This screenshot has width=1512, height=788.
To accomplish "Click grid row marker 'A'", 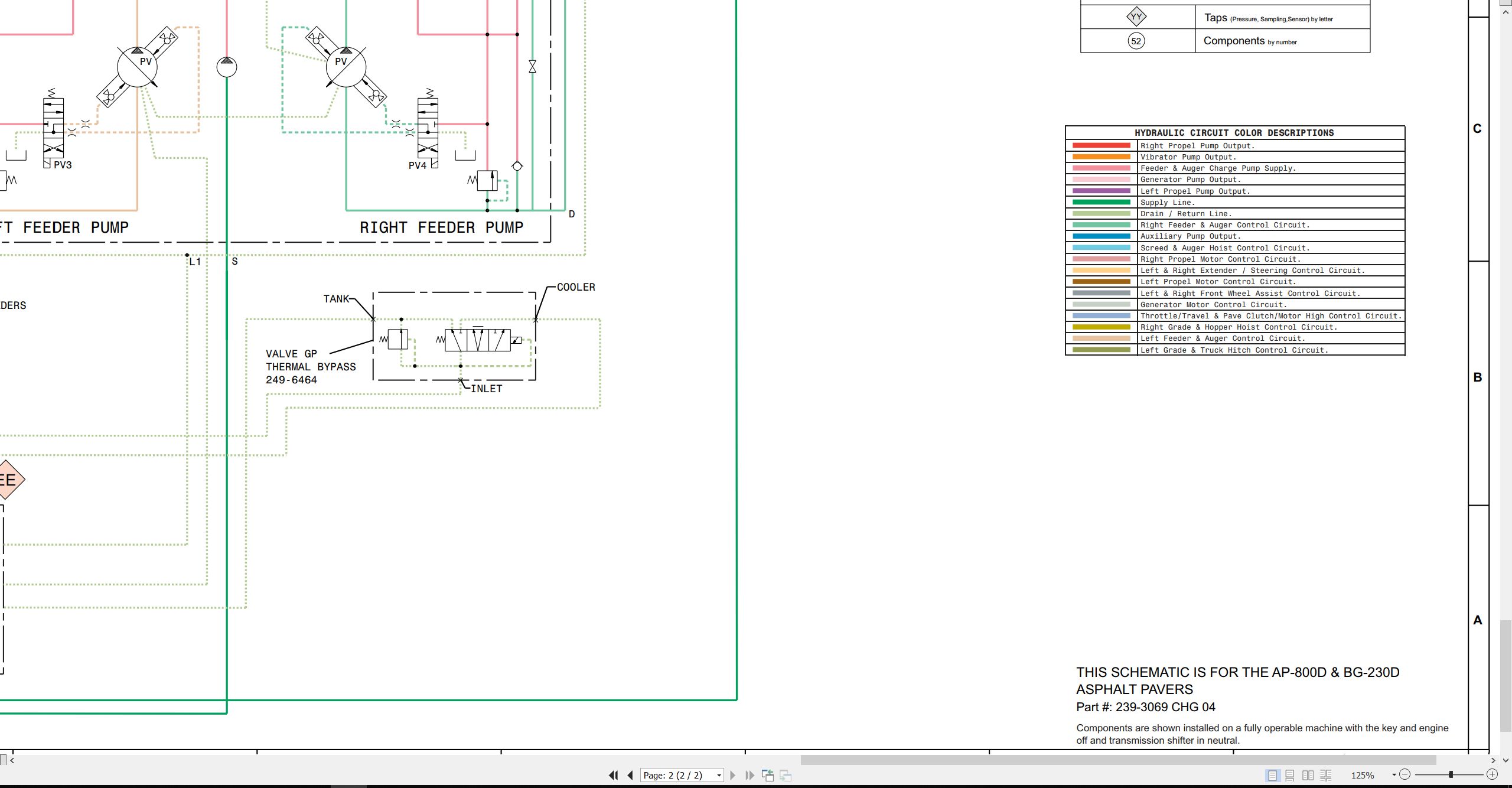I will [x=1478, y=620].
